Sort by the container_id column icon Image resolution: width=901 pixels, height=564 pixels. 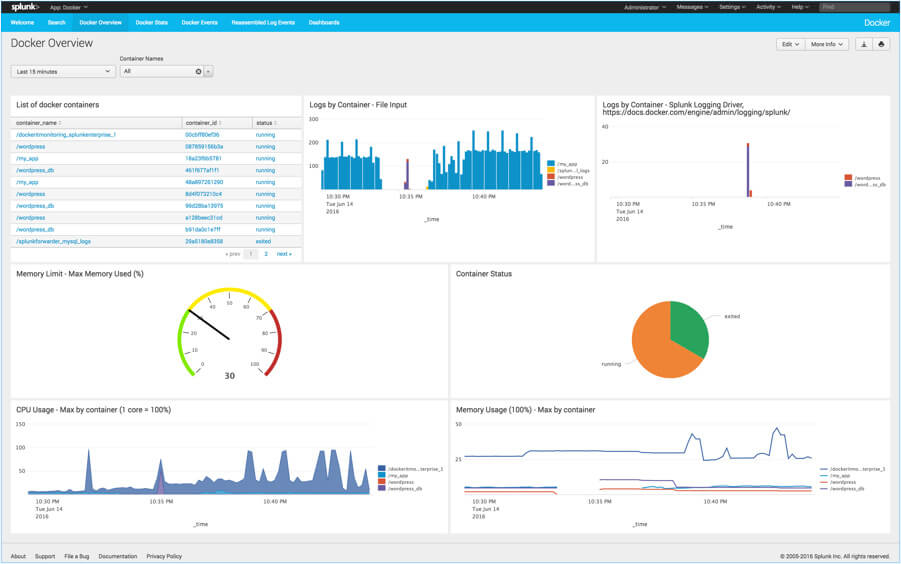(x=220, y=123)
